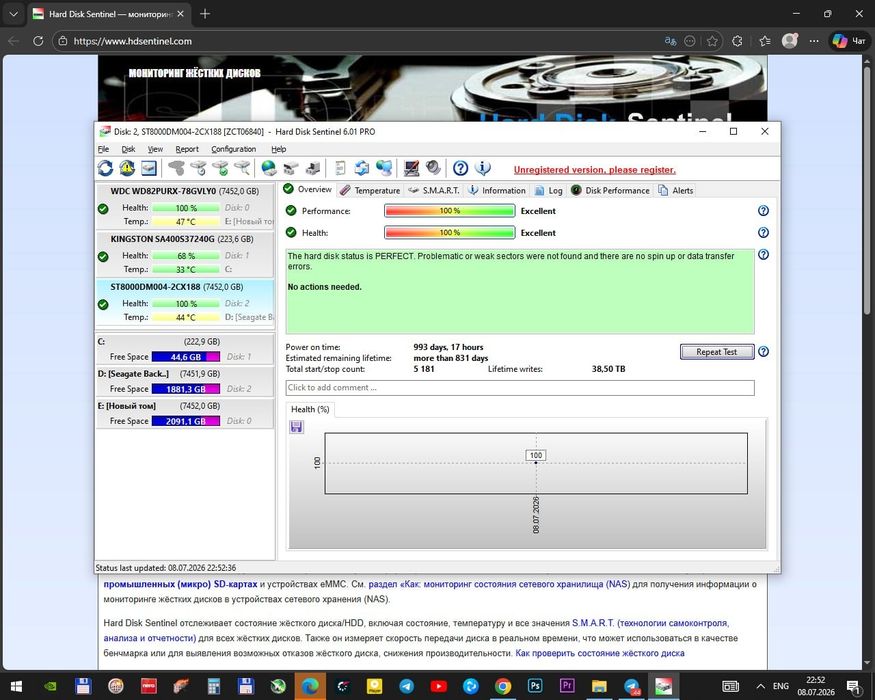
Task: Switch to the Alerts tab
Action: point(676,190)
